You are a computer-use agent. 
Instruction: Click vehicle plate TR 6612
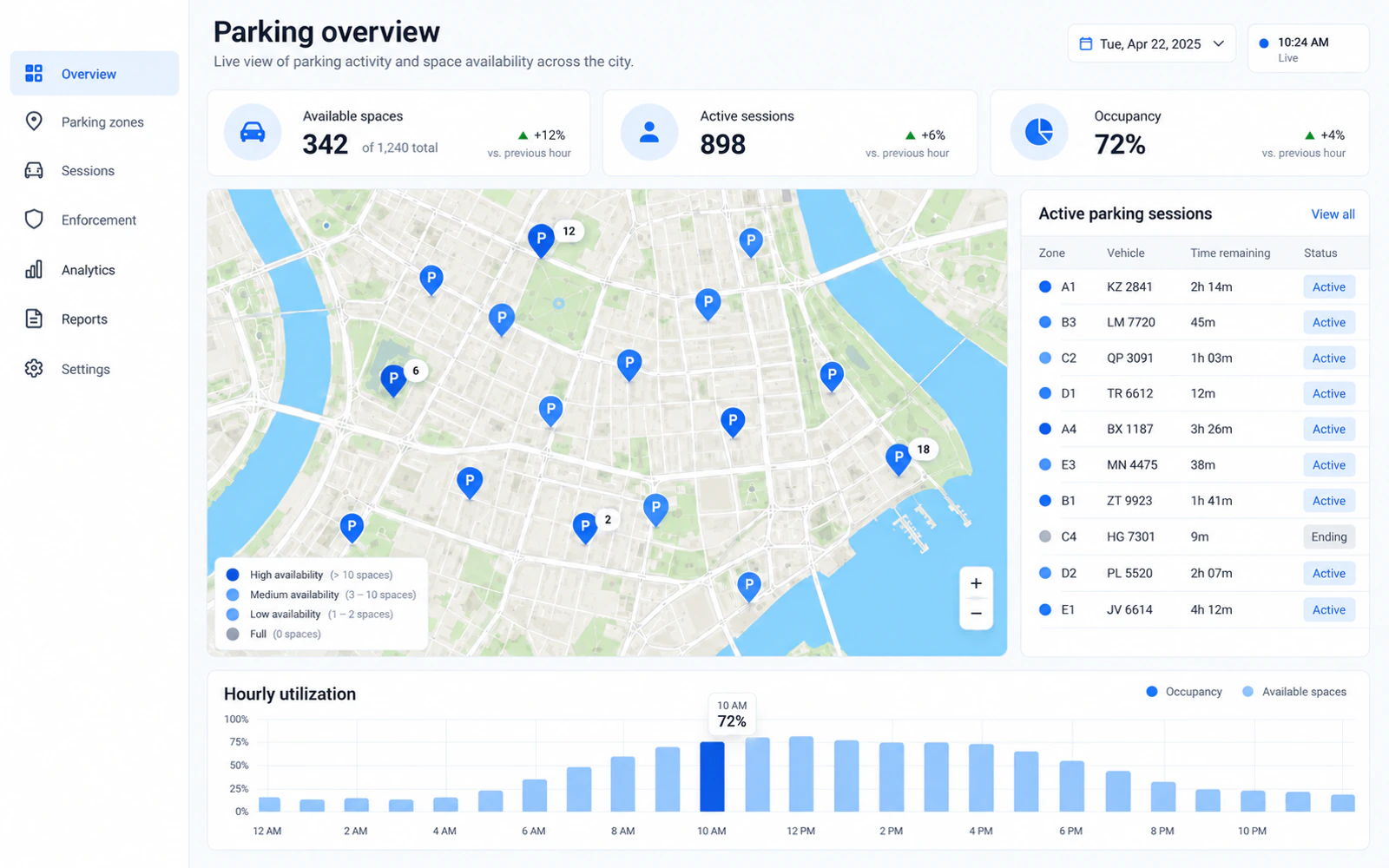[1129, 393]
